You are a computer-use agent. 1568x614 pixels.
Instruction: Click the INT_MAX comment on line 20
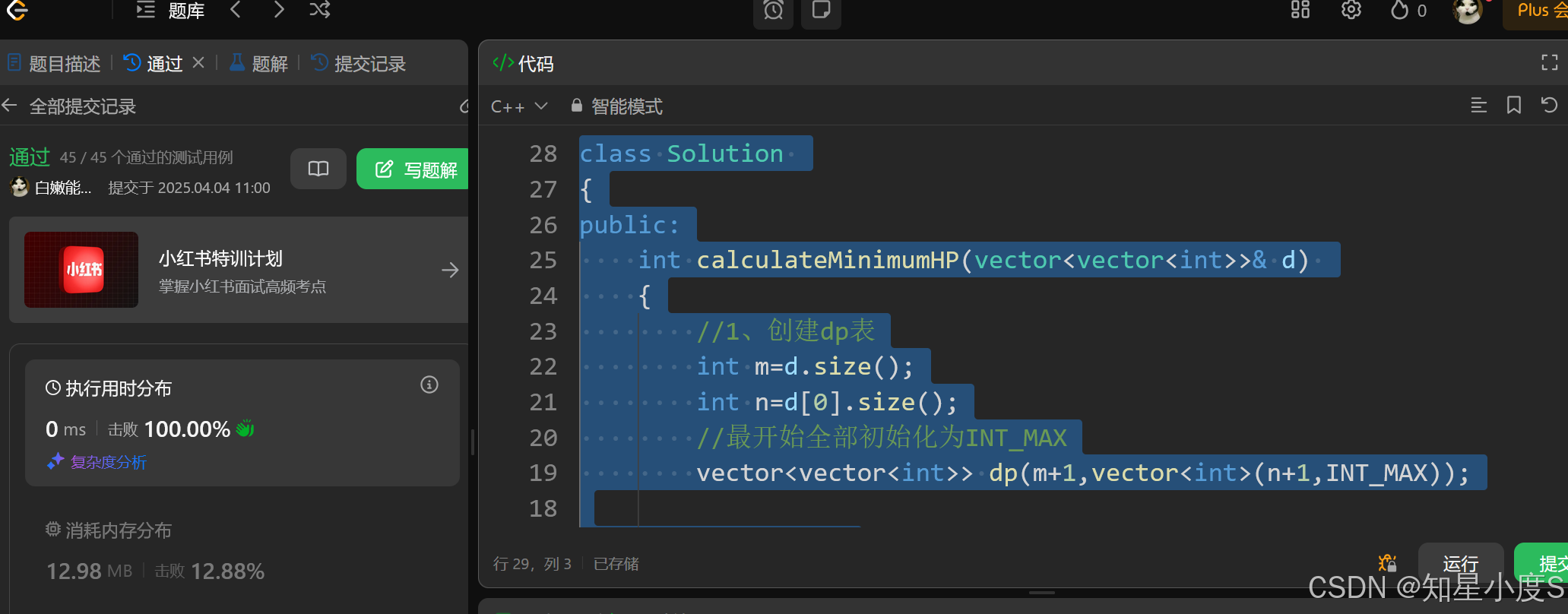(882, 438)
